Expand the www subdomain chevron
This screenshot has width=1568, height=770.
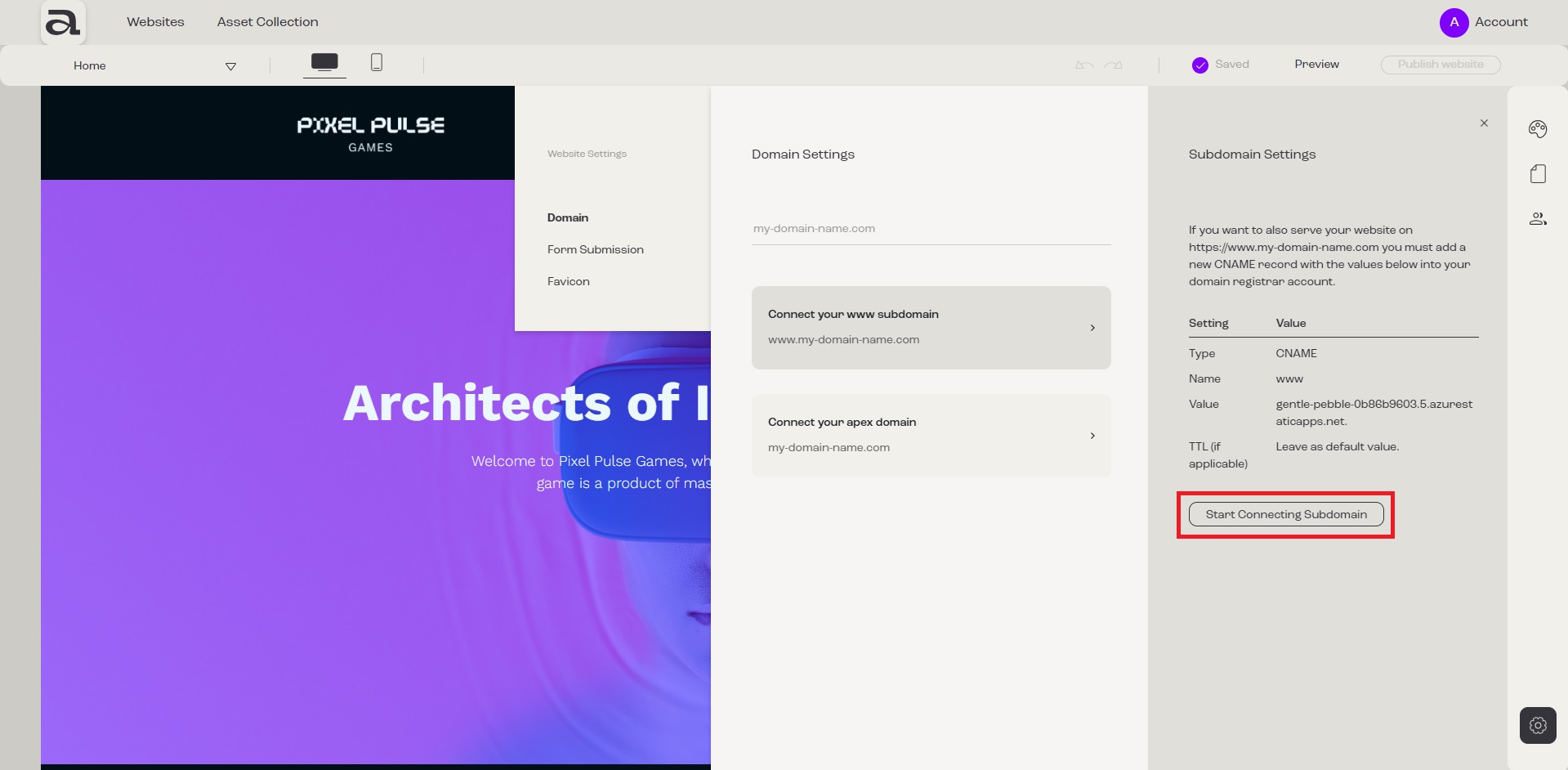pos(1092,328)
